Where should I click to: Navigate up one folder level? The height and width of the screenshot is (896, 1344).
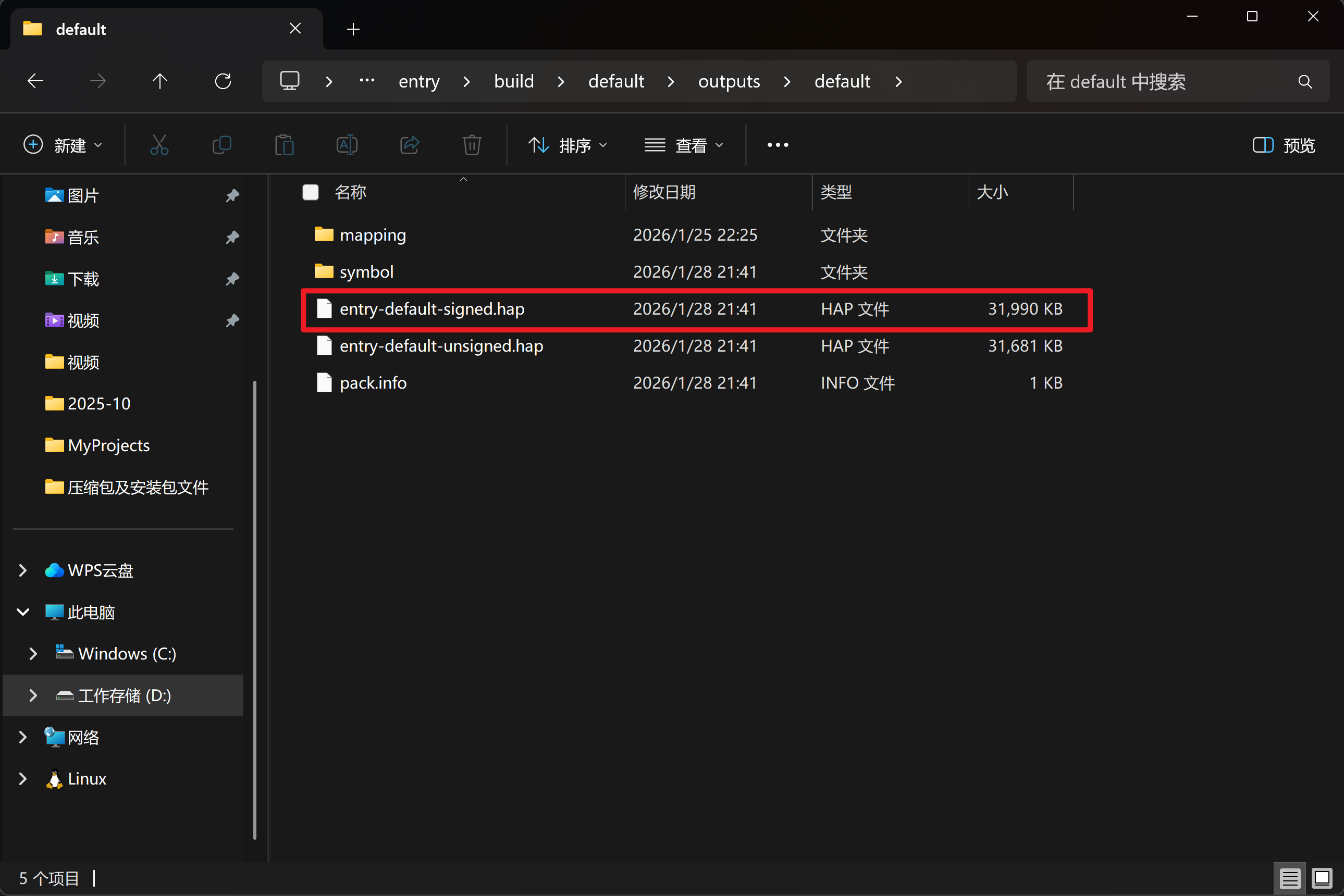click(160, 81)
